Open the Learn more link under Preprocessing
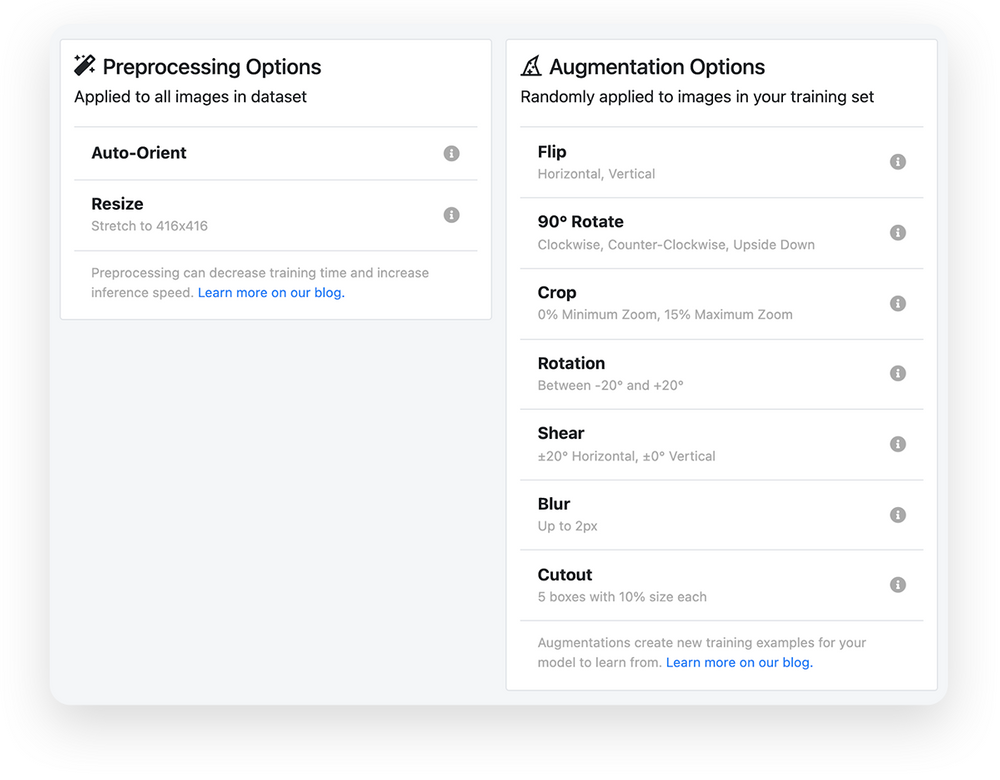The image size is (1000, 780). (271, 293)
